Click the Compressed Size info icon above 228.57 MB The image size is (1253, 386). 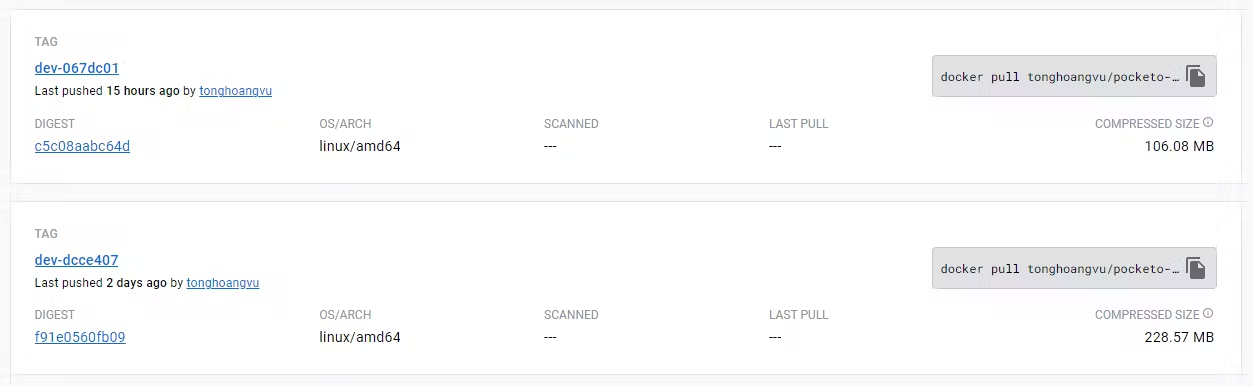[x=1208, y=314]
